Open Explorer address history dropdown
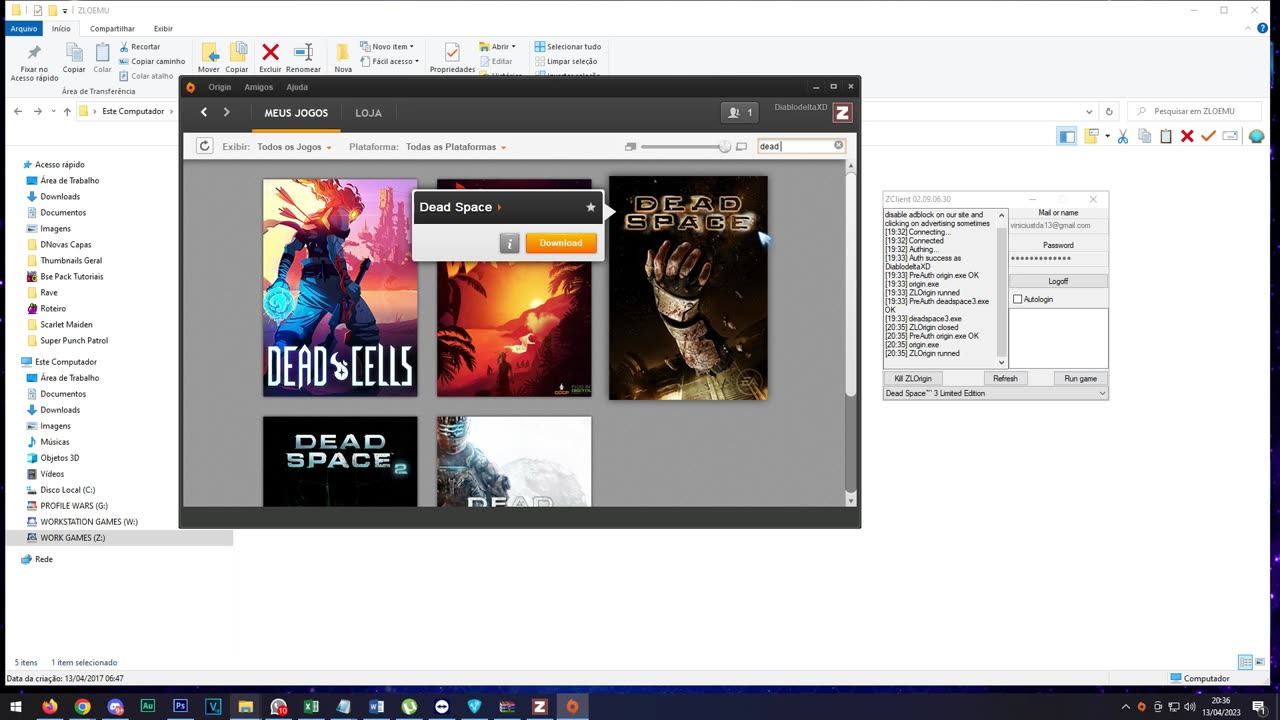Image resolution: width=1280 pixels, height=720 pixels. tap(1089, 112)
